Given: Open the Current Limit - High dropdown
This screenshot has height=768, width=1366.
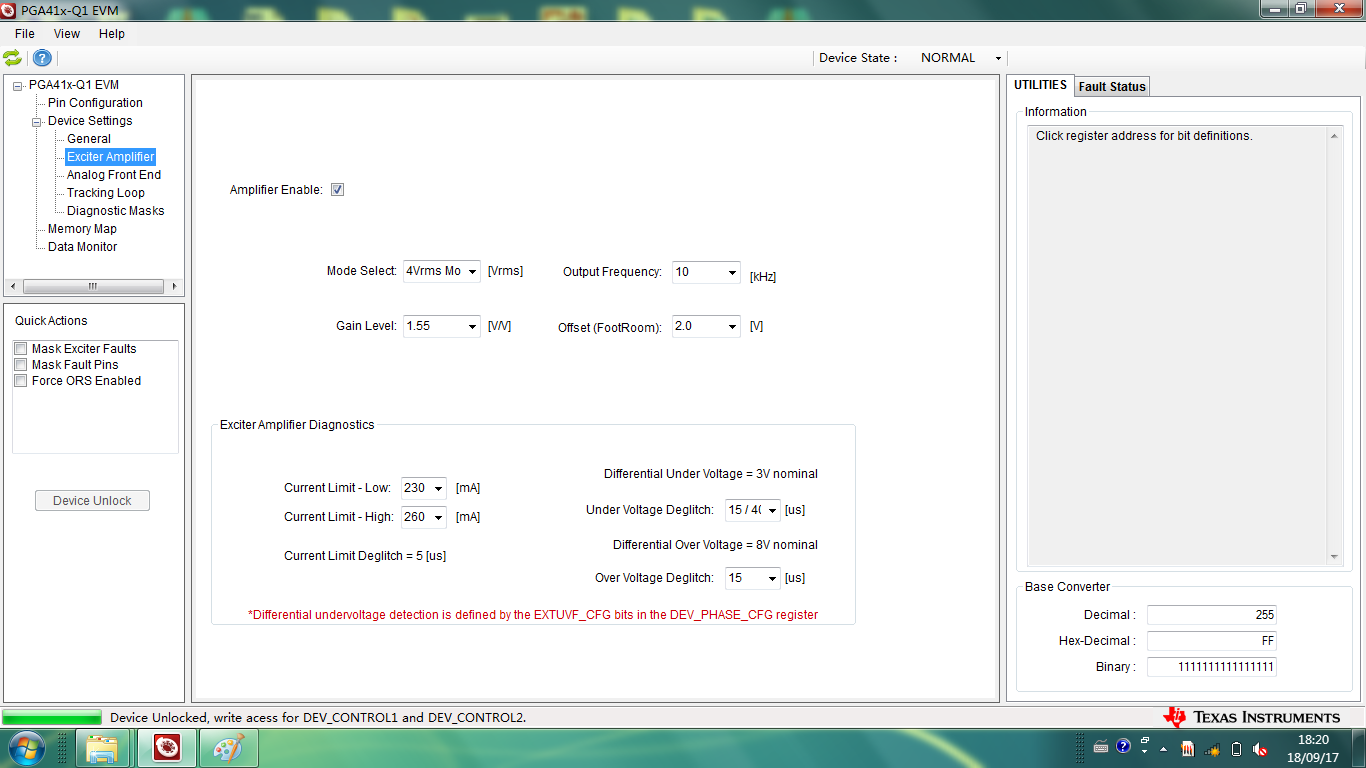Looking at the screenshot, I should coord(424,517).
